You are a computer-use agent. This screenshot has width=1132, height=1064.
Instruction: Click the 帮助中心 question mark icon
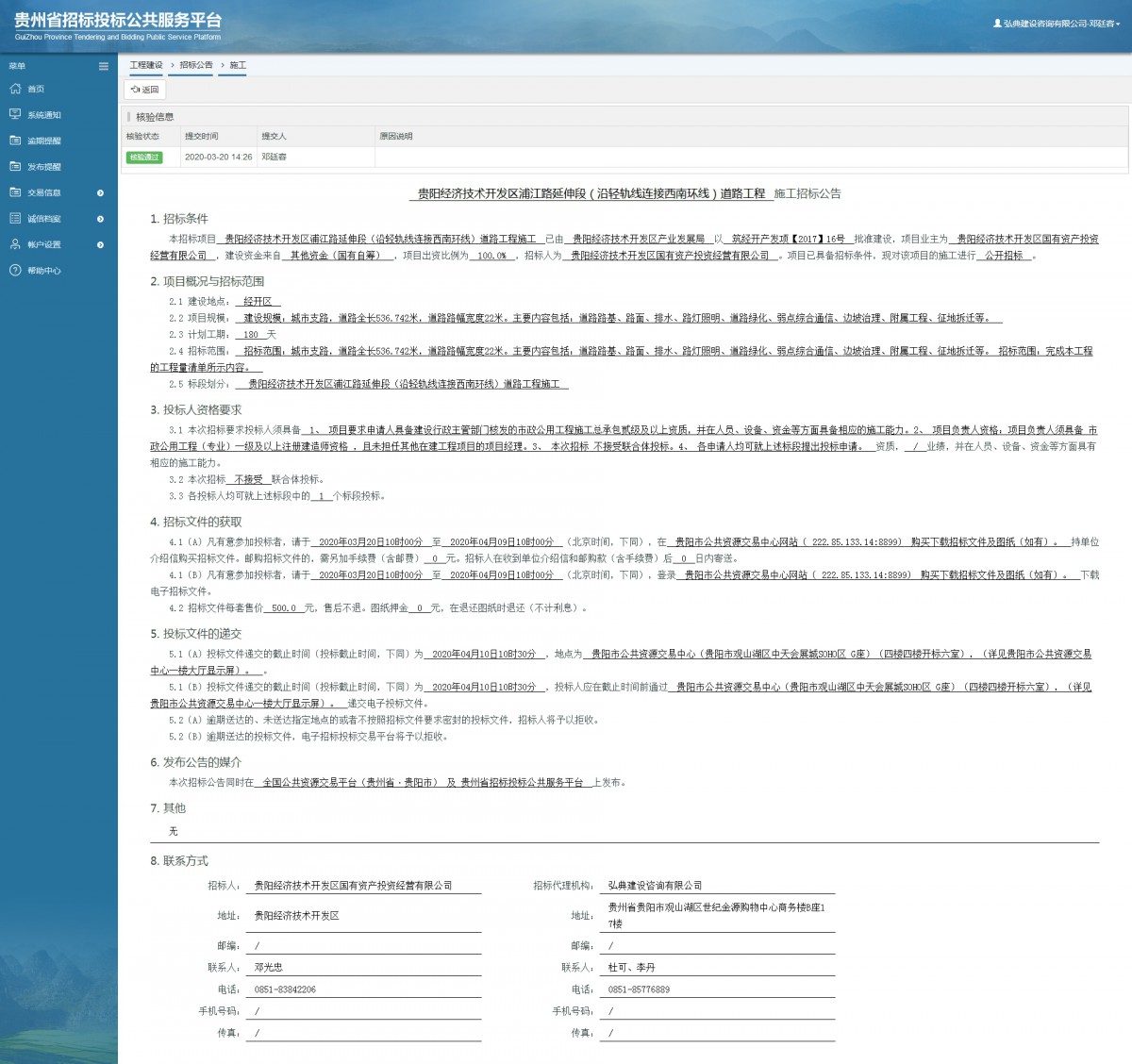(15, 270)
